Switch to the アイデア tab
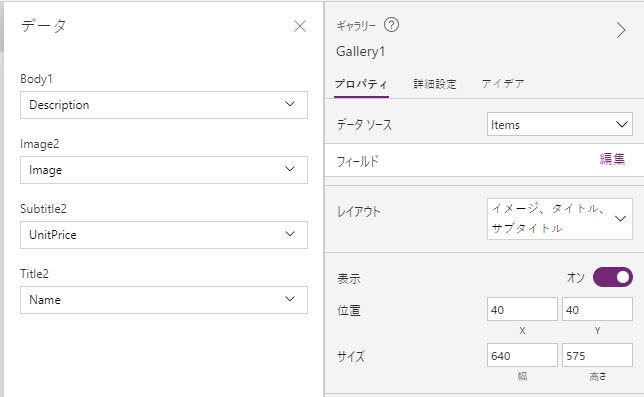 [x=503, y=84]
